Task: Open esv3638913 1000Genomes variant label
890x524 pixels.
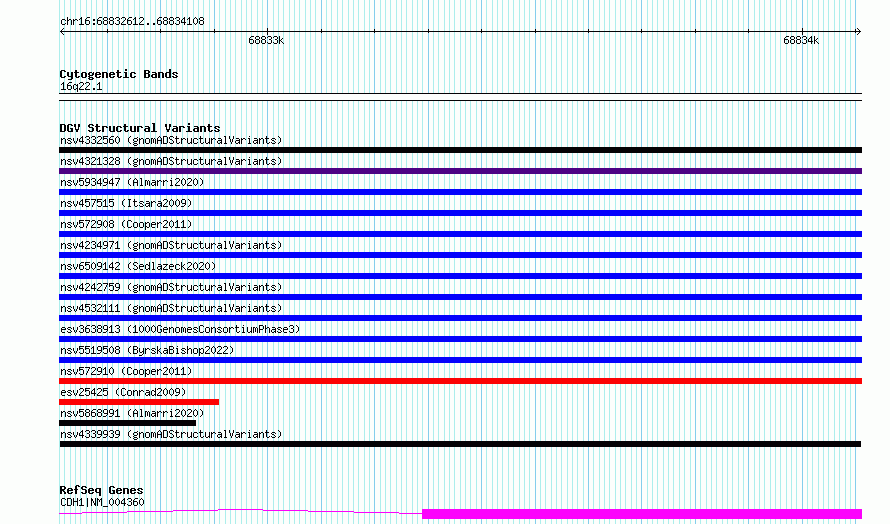Action: point(180,329)
